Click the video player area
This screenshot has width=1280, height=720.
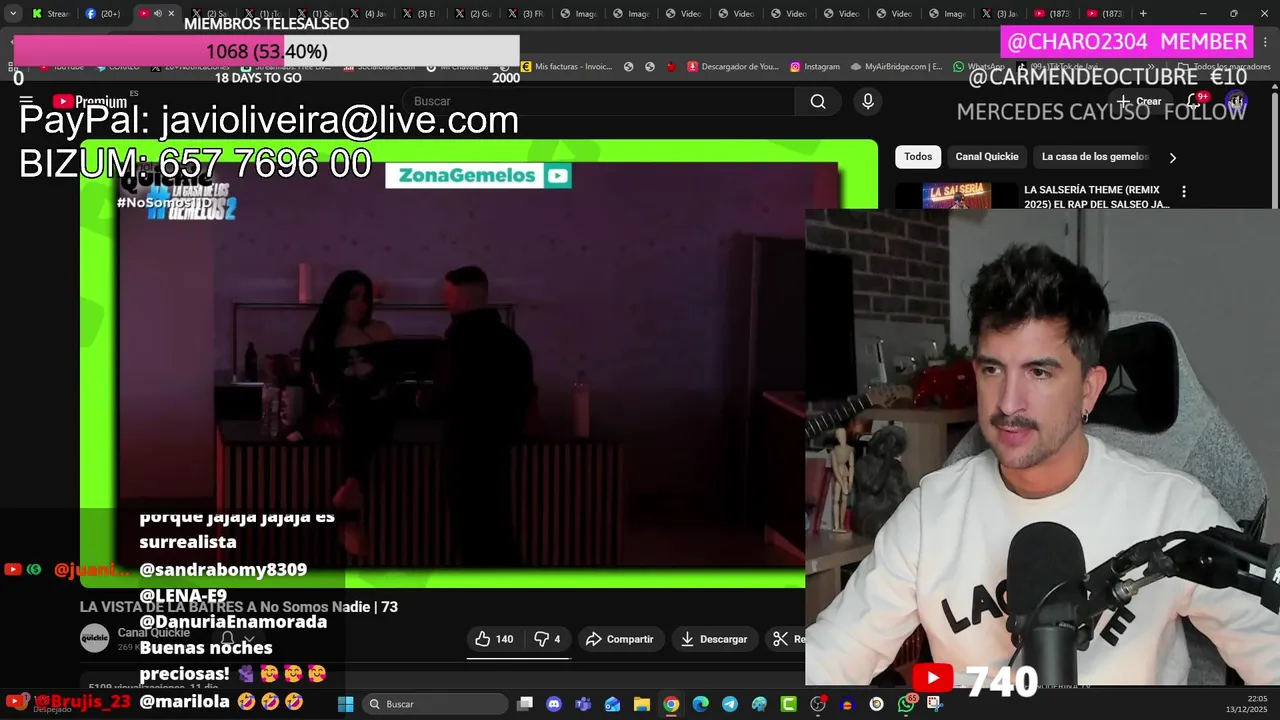(480, 365)
